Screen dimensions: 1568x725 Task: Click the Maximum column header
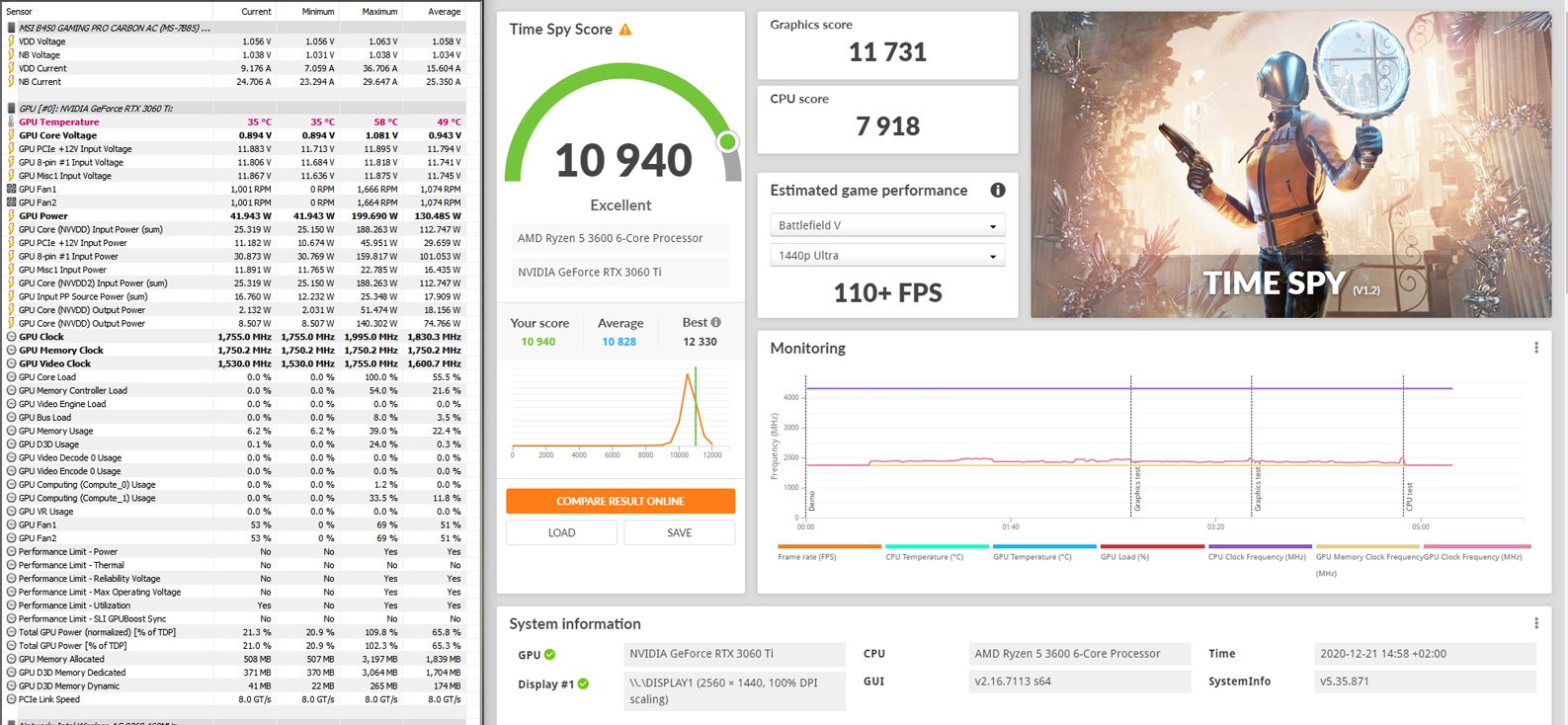[x=380, y=12]
